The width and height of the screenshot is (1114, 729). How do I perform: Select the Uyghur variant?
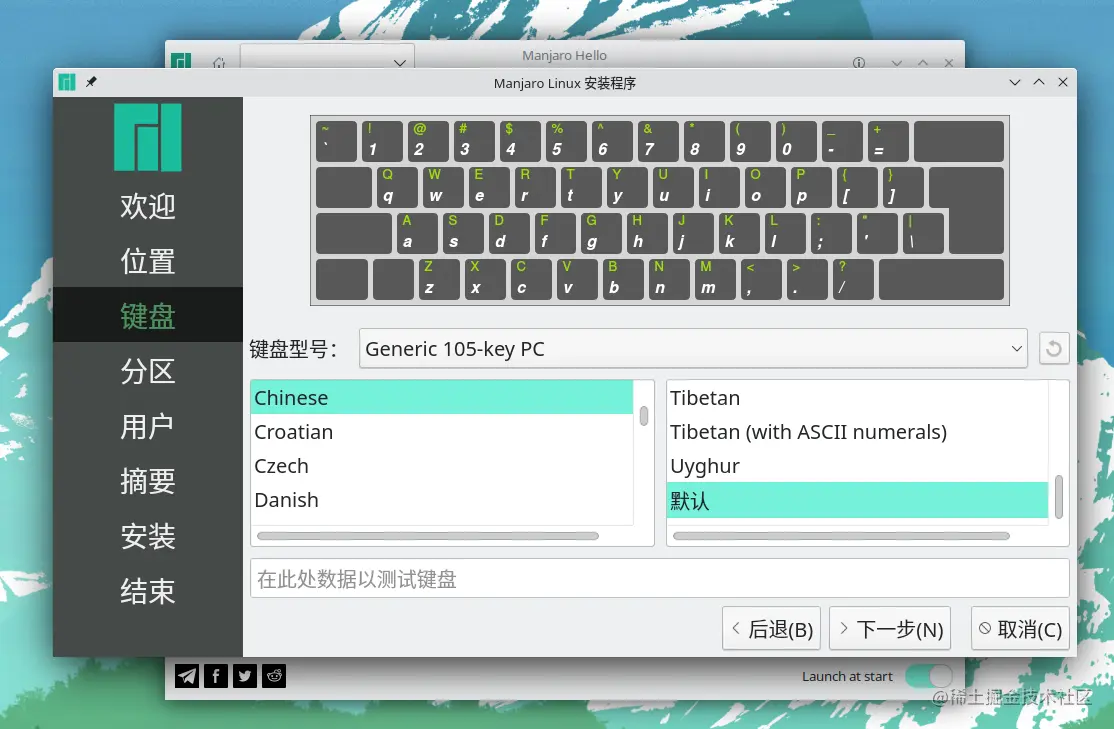[x=858, y=465]
